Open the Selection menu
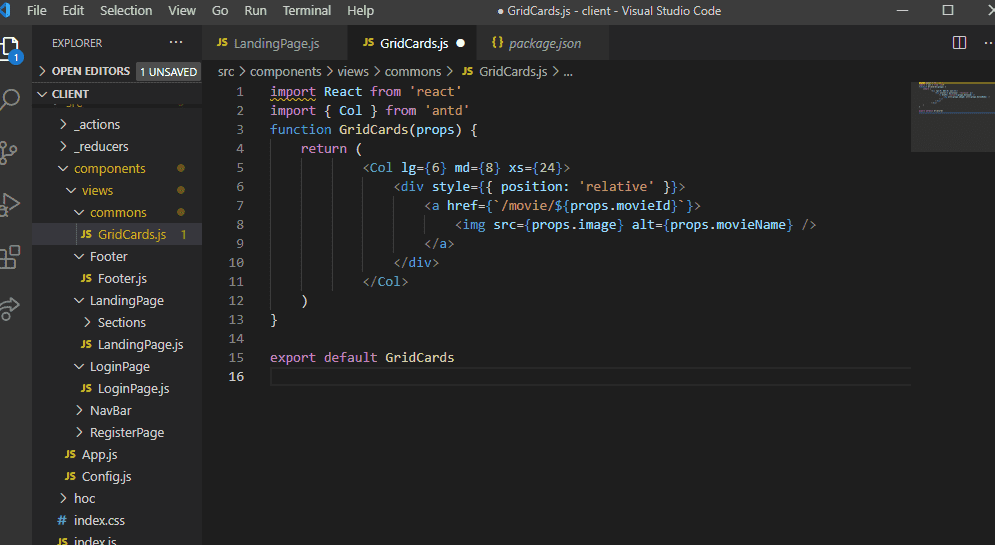The height and width of the screenshot is (545, 995). tap(126, 11)
